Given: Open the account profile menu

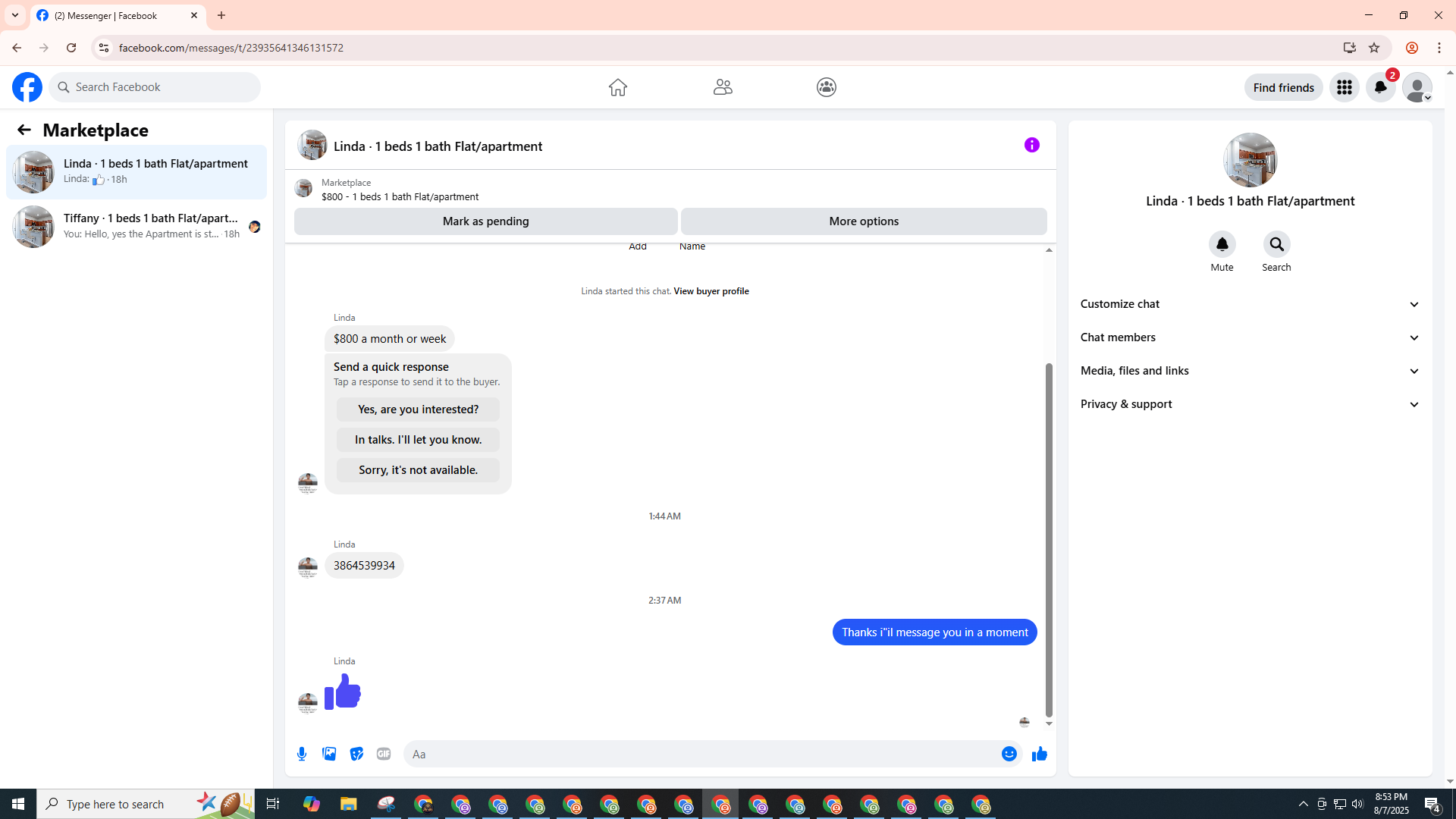Looking at the screenshot, I should (1417, 87).
